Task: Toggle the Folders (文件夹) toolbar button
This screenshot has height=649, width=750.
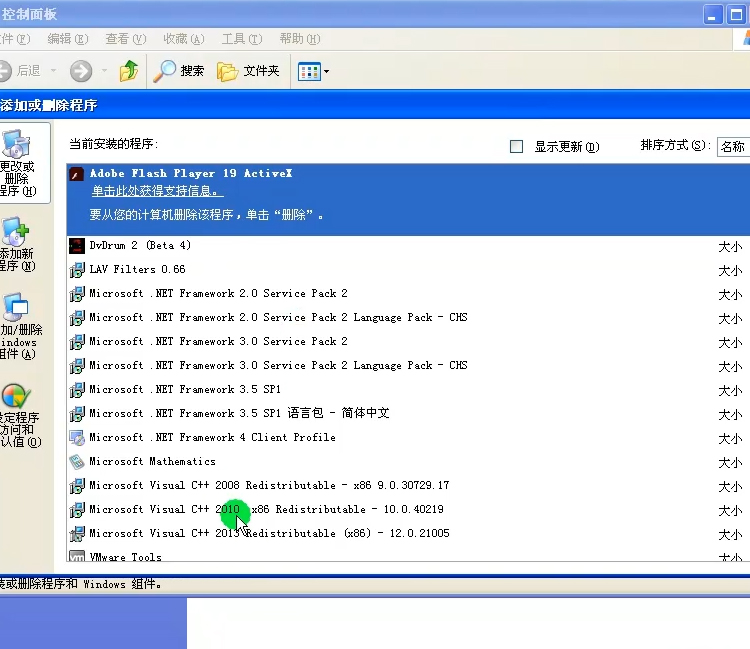Action: click(x=248, y=71)
